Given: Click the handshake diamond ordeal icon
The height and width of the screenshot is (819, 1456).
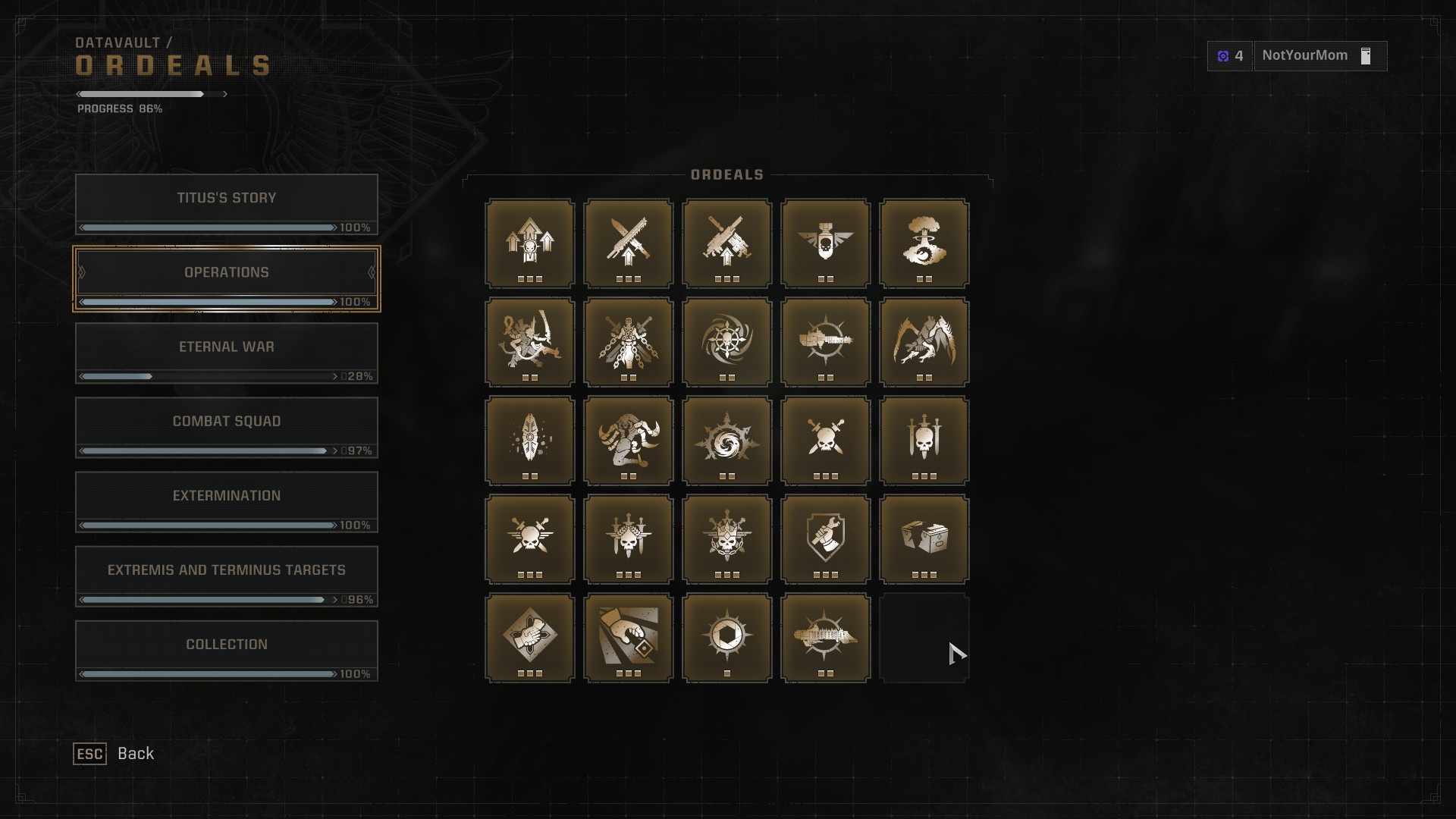Looking at the screenshot, I should point(529,638).
